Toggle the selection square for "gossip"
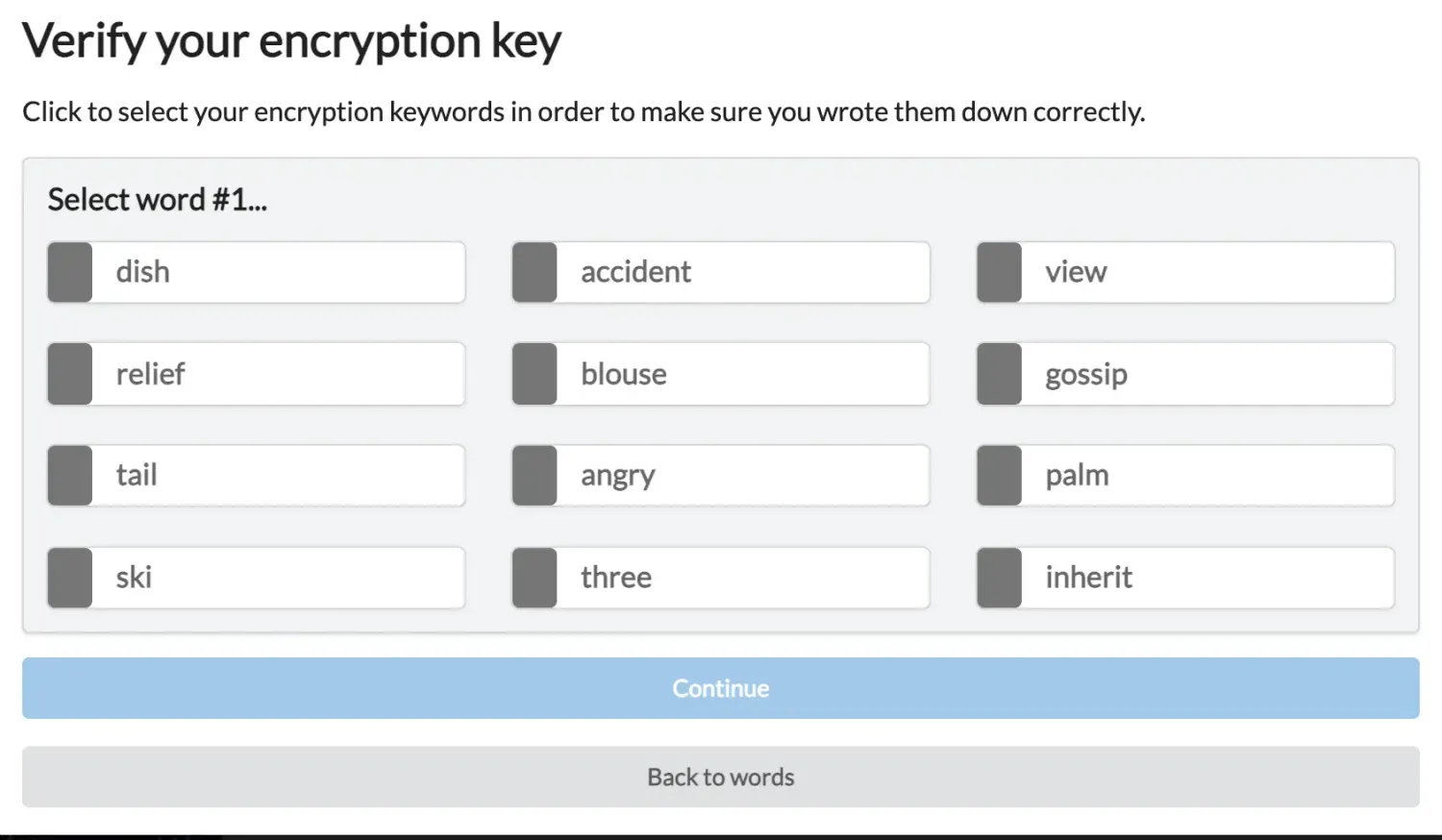 (x=998, y=374)
